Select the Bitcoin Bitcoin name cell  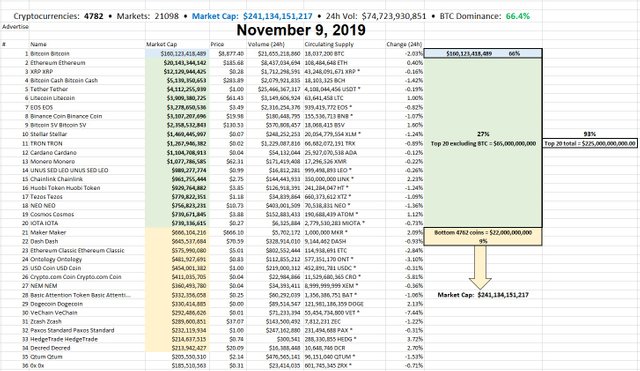(x=50, y=53)
